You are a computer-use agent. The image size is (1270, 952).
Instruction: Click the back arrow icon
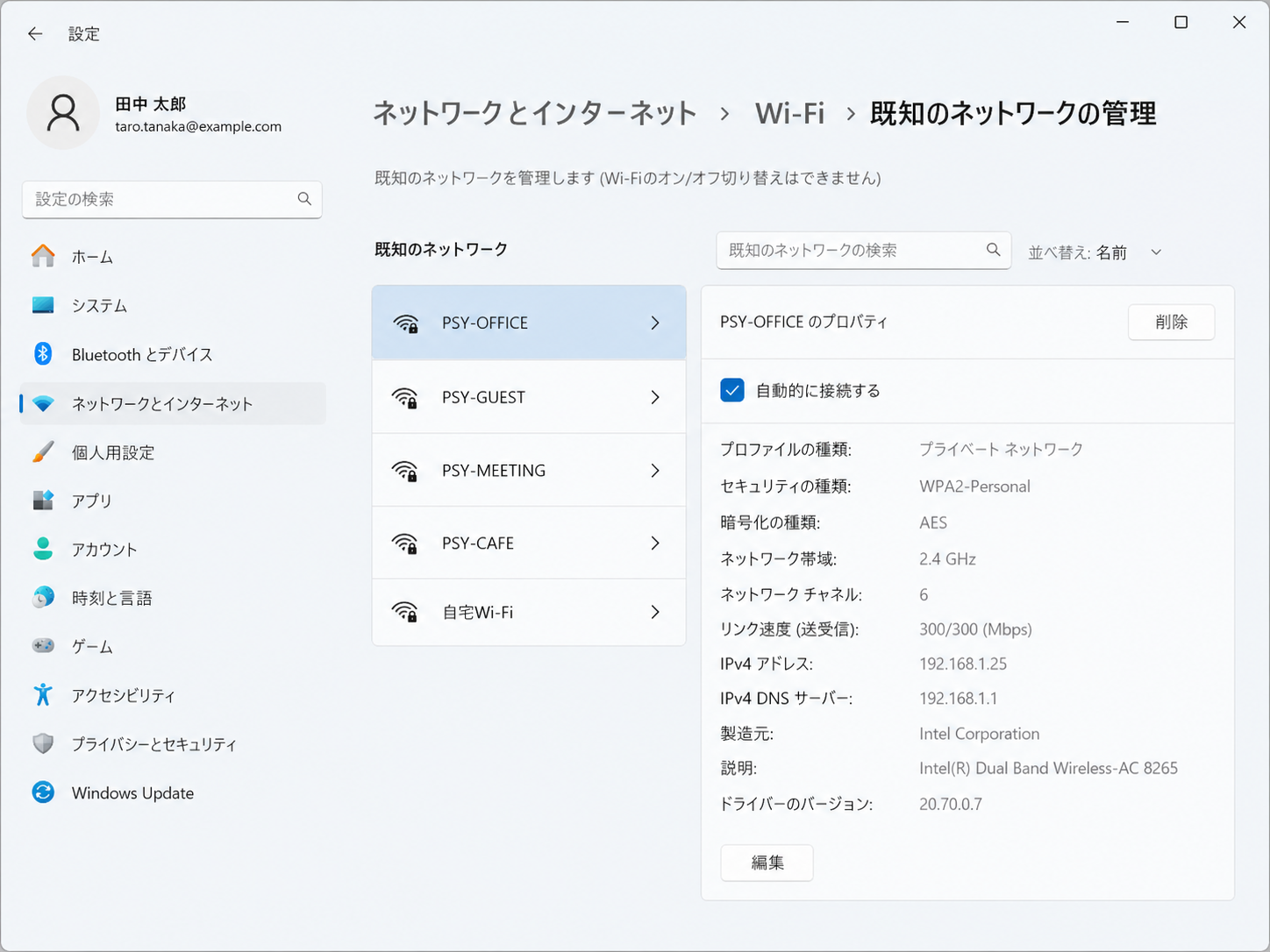click(x=35, y=34)
